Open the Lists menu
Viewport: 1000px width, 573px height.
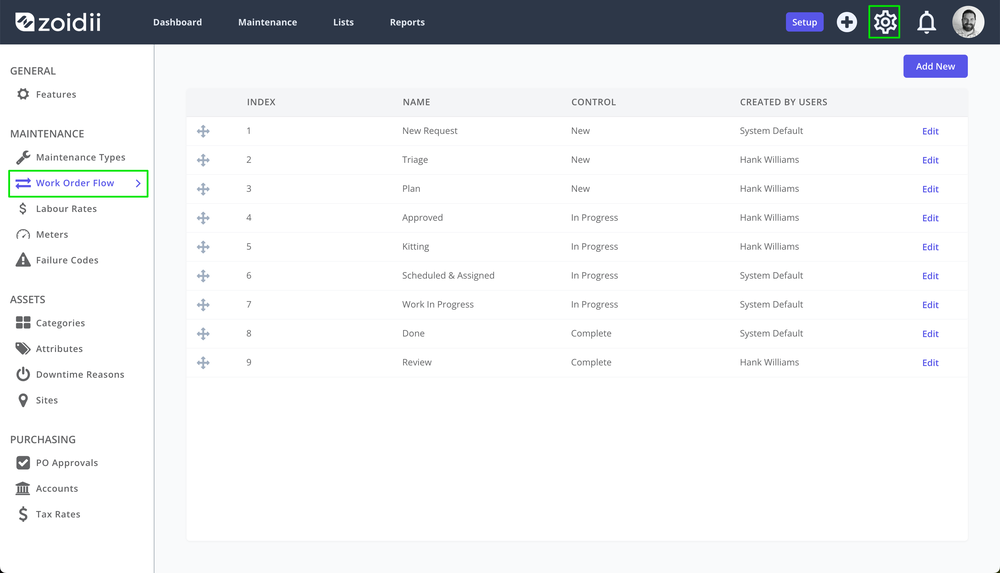coord(343,22)
